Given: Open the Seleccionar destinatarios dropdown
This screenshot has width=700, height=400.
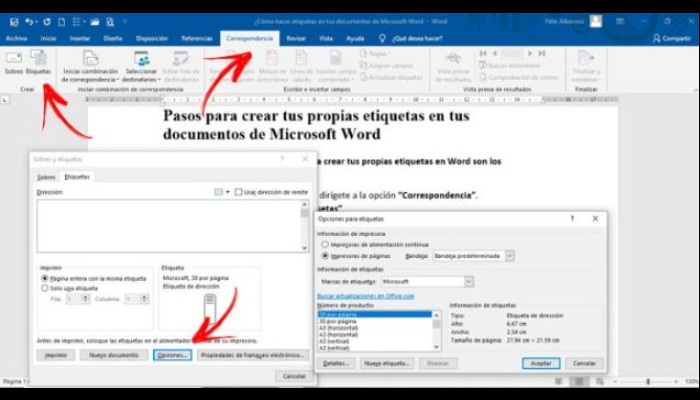Looking at the screenshot, I should (142, 67).
